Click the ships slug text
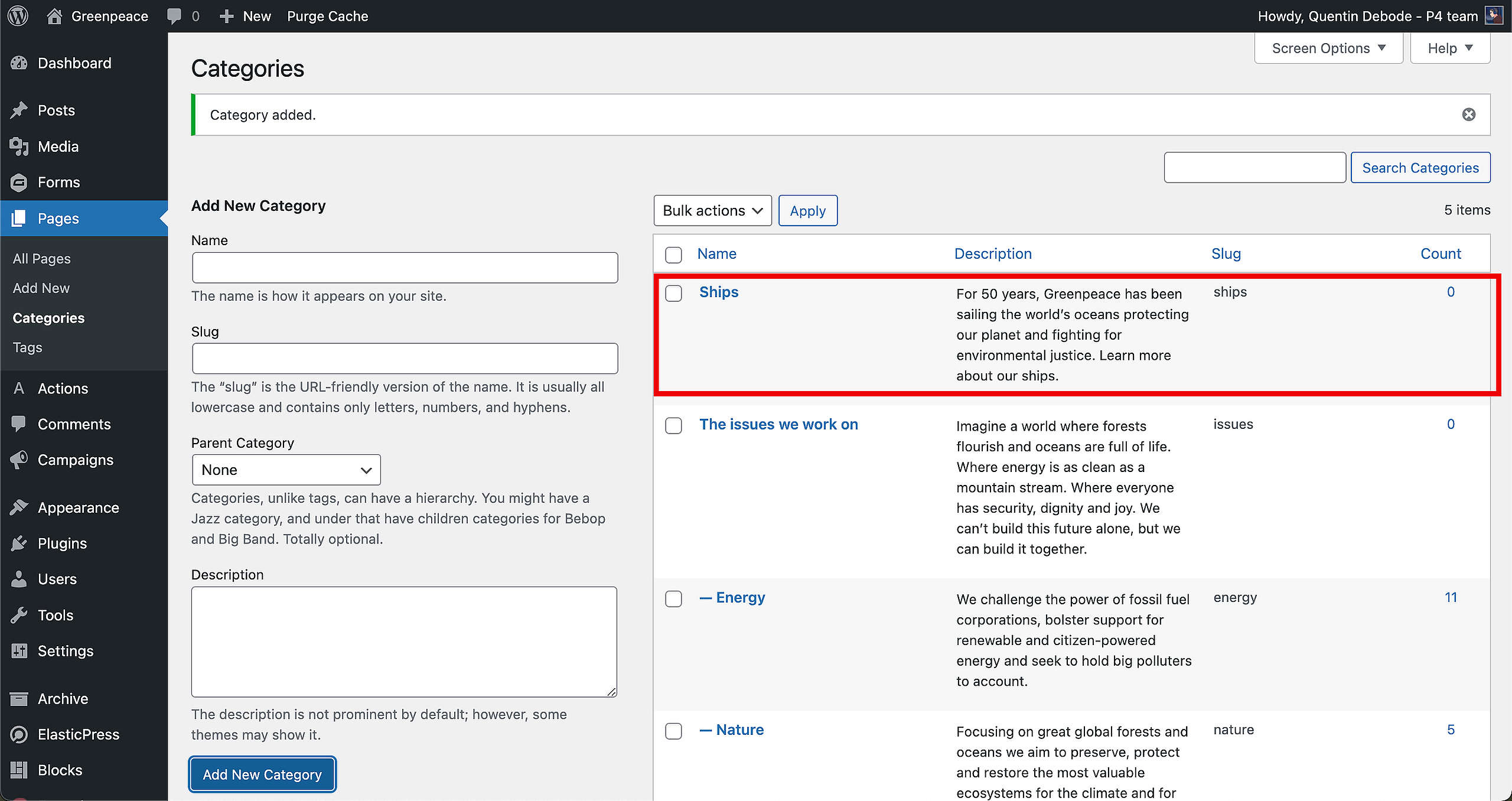The image size is (1512, 801). (1230, 292)
